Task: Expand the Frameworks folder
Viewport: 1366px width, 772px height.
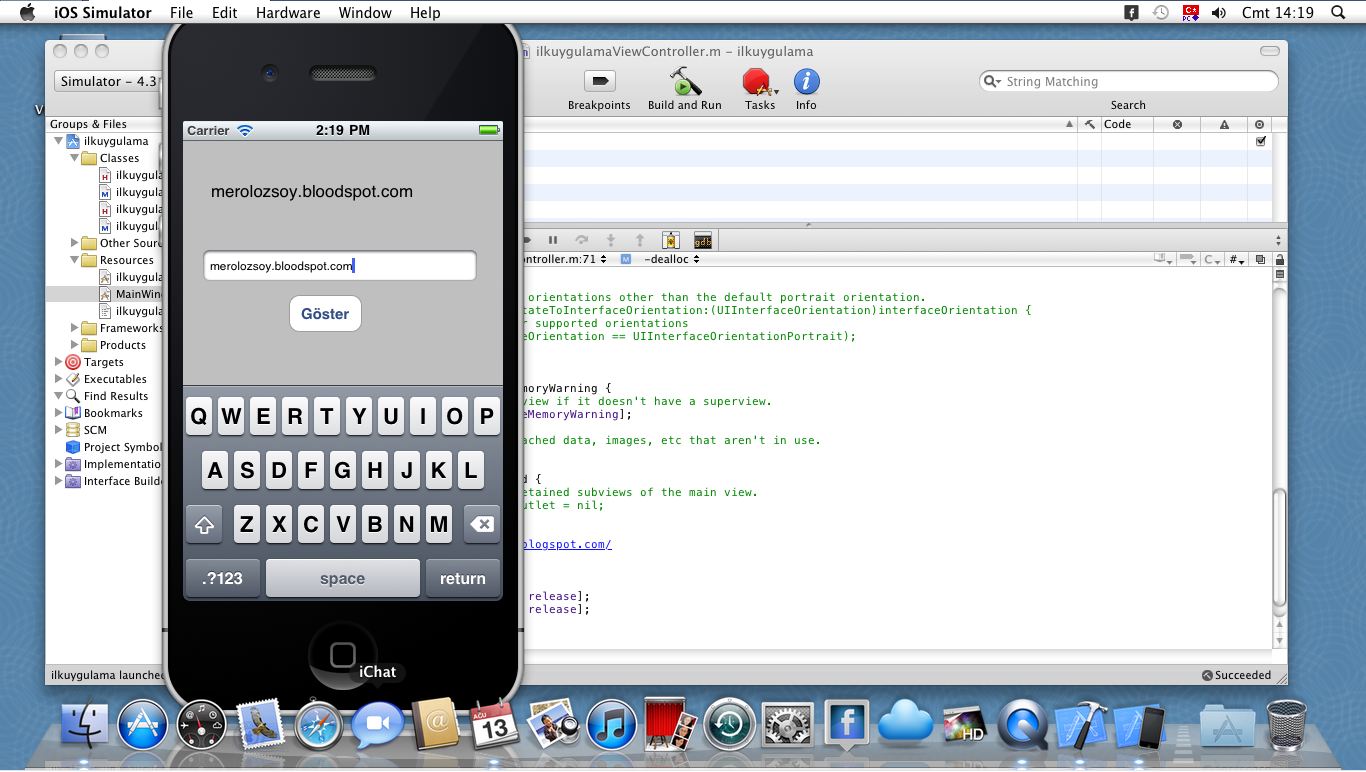Action: (75, 328)
